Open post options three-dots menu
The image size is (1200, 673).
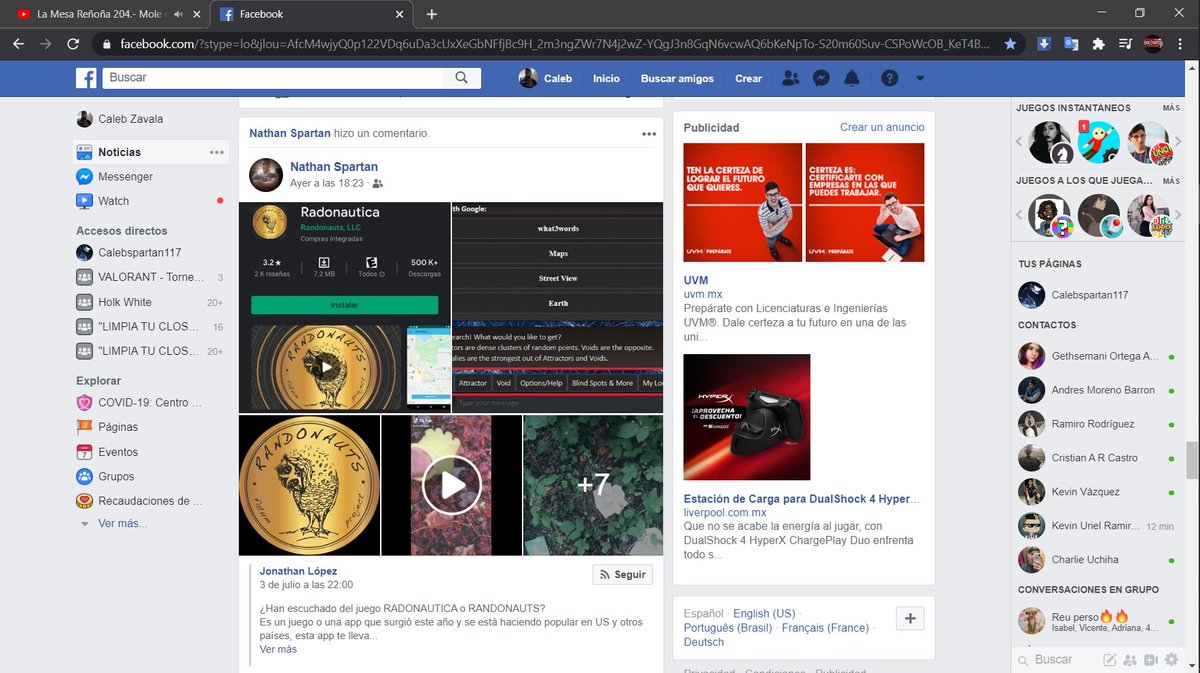[x=649, y=134]
